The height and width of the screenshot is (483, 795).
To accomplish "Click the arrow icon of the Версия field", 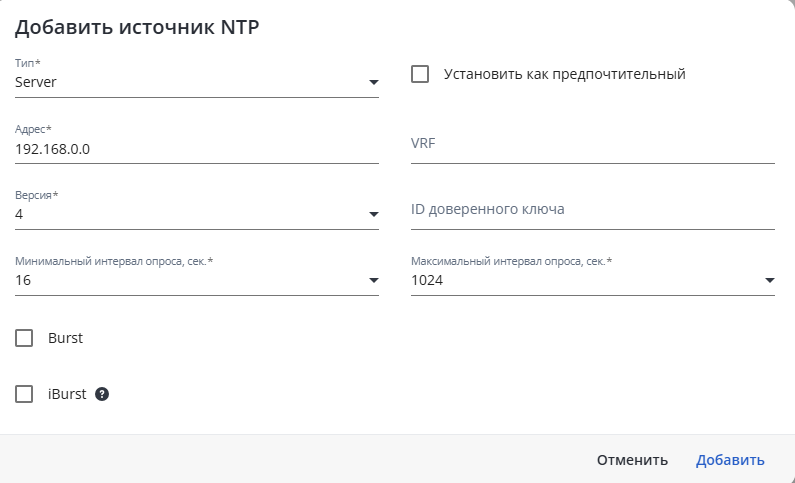I will click(x=374, y=214).
